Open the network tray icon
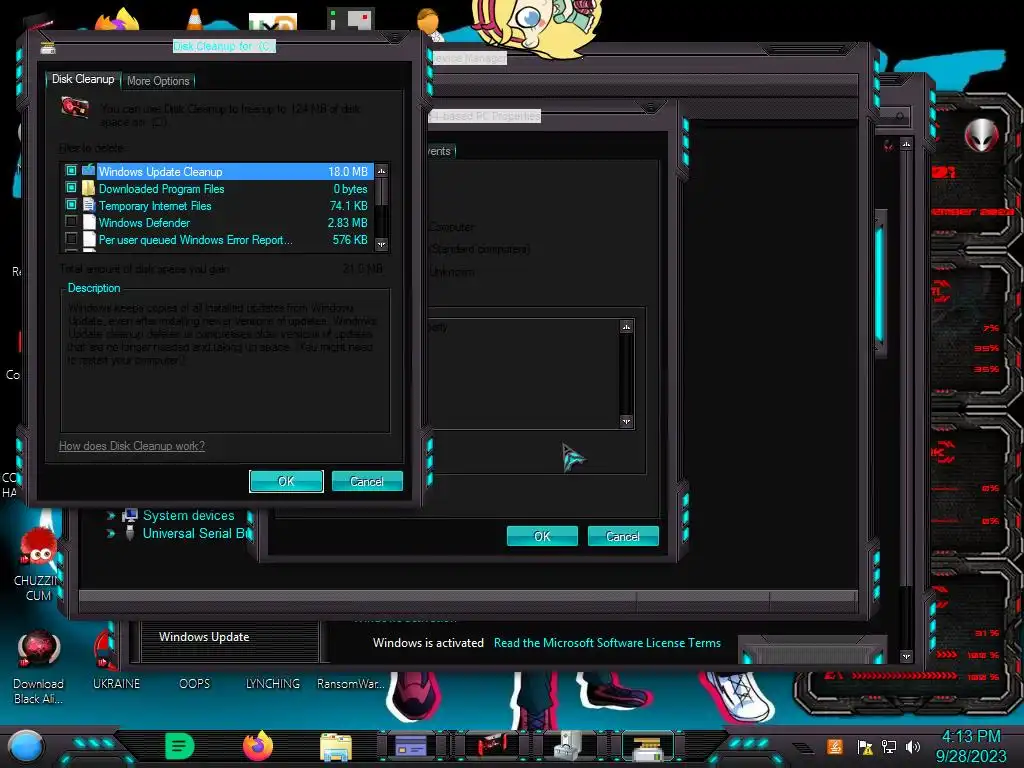1024x768 pixels. pyautogui.click(x=889, y=747)
